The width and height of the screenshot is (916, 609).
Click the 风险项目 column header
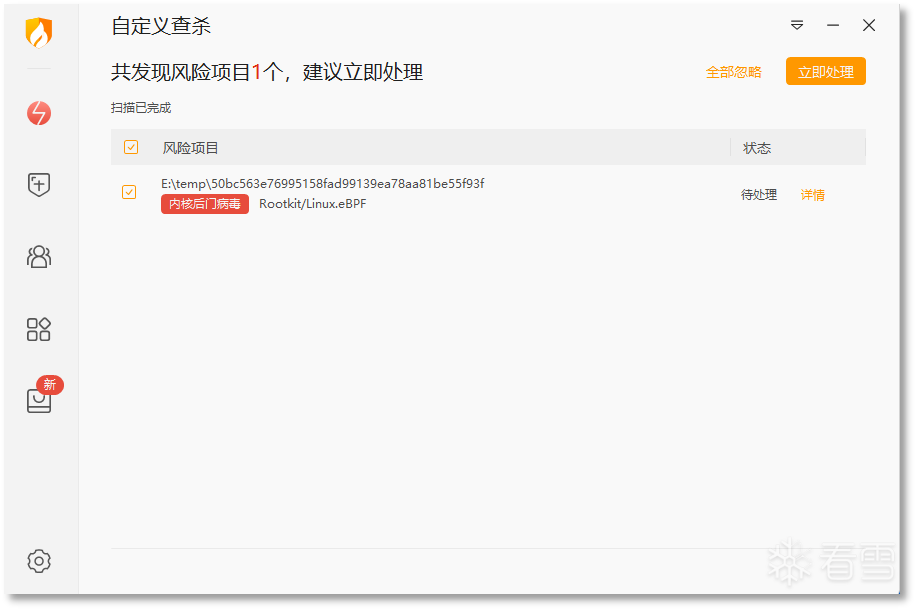190,148
